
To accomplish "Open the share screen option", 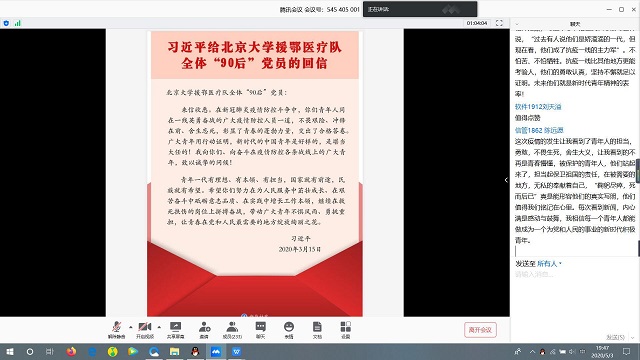I will tap(175, 330).
